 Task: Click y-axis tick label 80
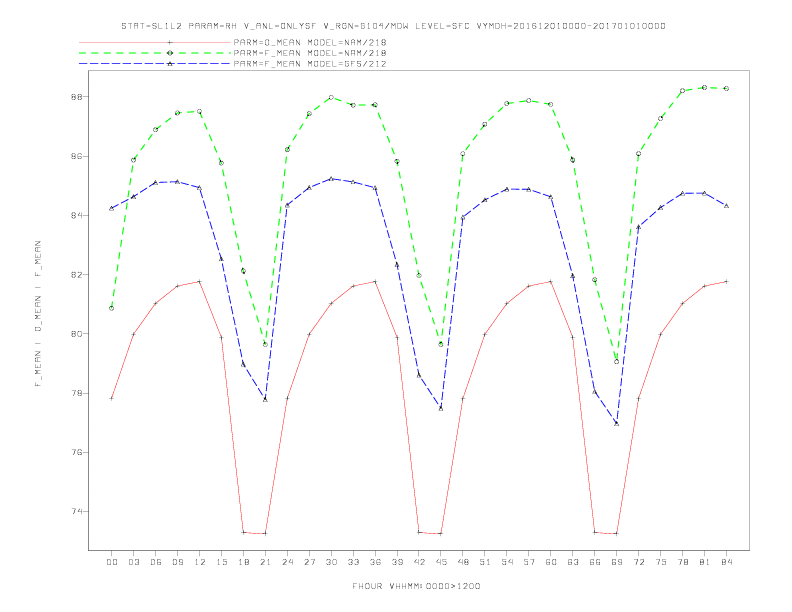(76, 334)
